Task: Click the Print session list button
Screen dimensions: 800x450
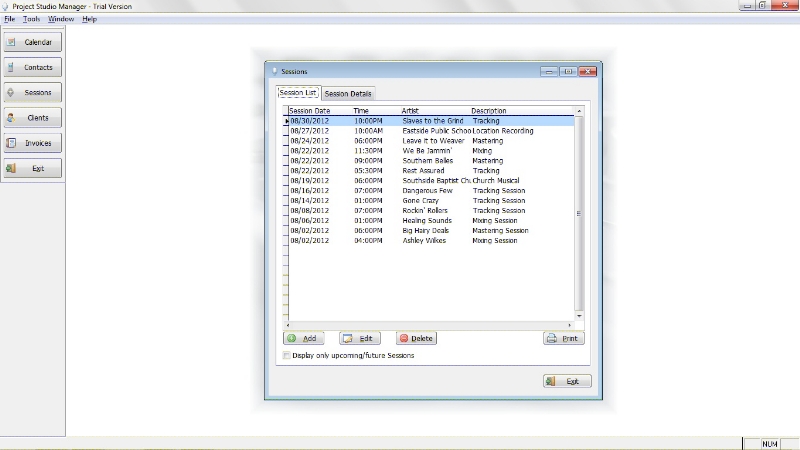Action: [563, 339]
